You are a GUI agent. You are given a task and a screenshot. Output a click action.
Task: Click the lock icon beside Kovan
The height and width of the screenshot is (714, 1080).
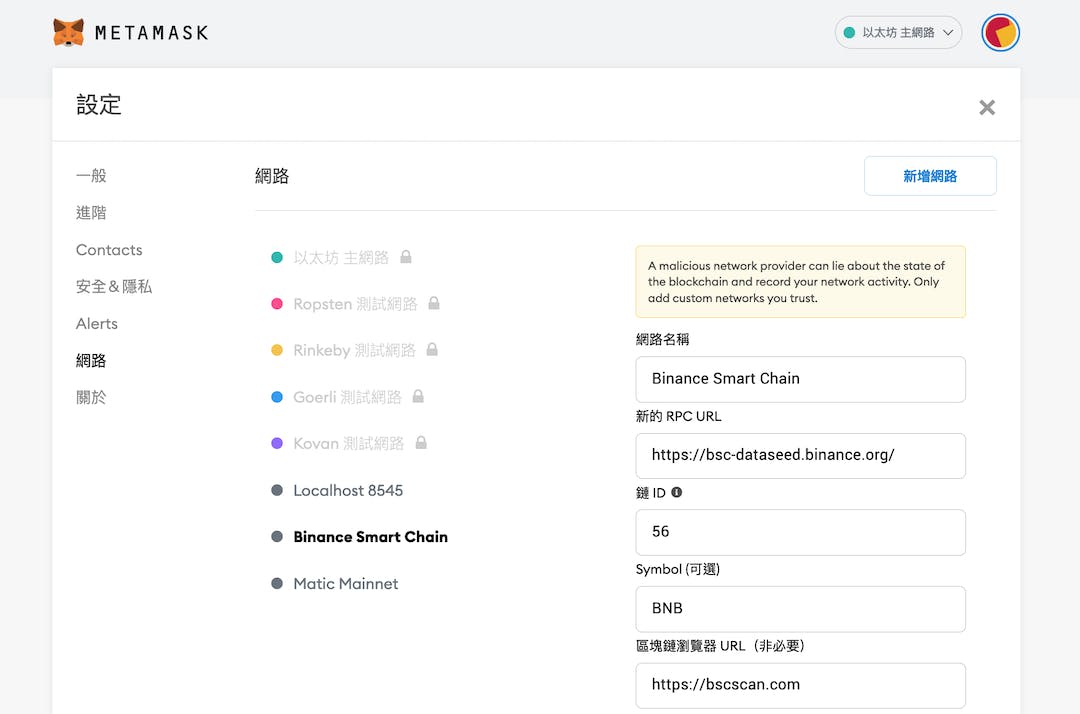(421, 443)
